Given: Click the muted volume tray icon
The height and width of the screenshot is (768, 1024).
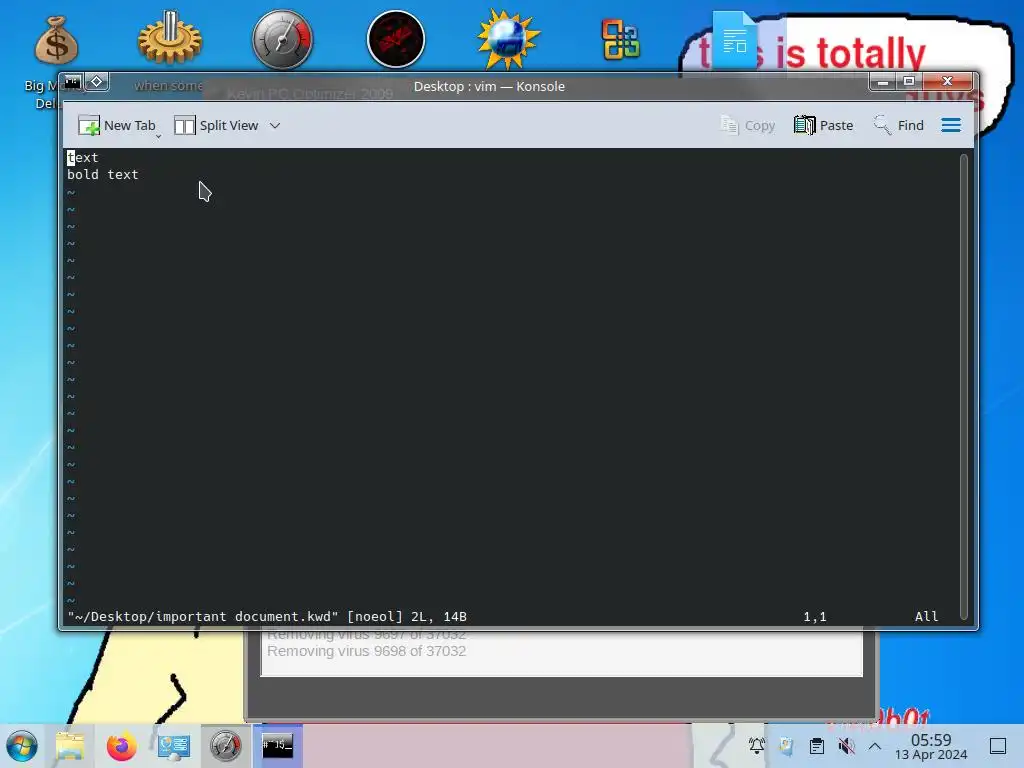Looking at the screenshot, I should (846, 746).
